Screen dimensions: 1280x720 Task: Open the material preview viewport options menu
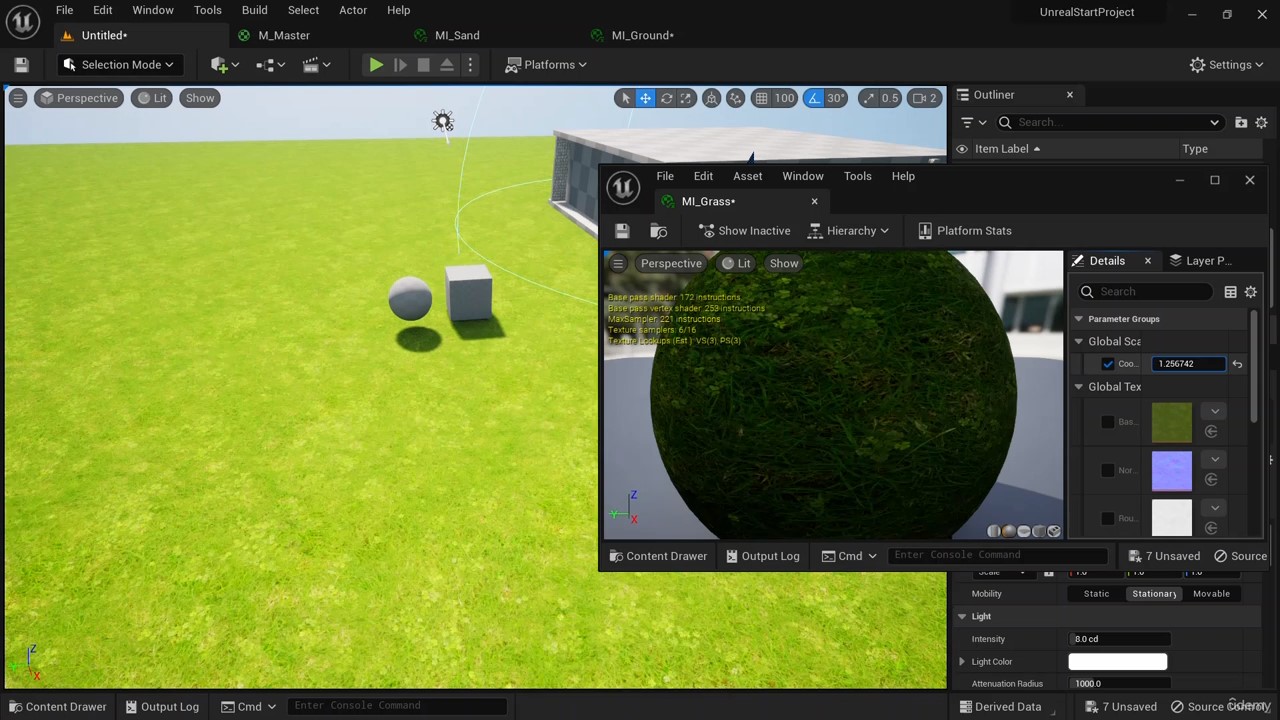618,264
